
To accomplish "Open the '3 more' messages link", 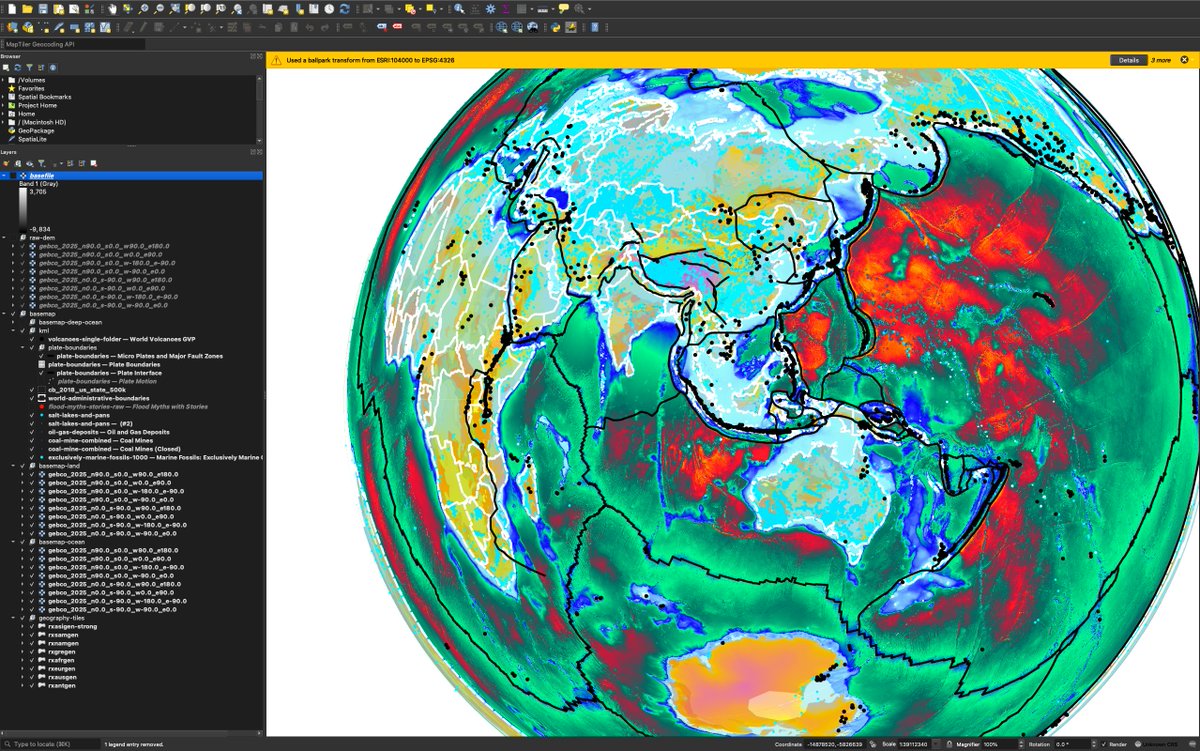I will pos(1161,60).
